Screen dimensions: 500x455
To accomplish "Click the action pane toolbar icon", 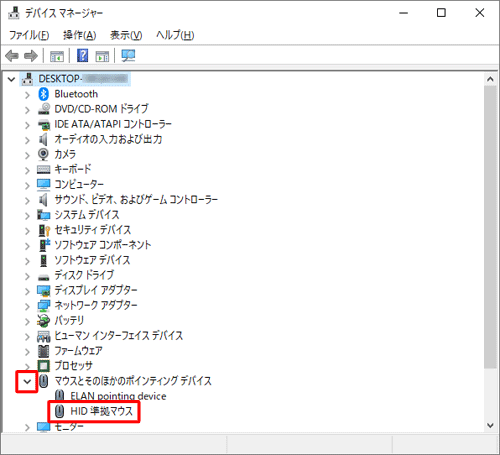I will 102,56.
